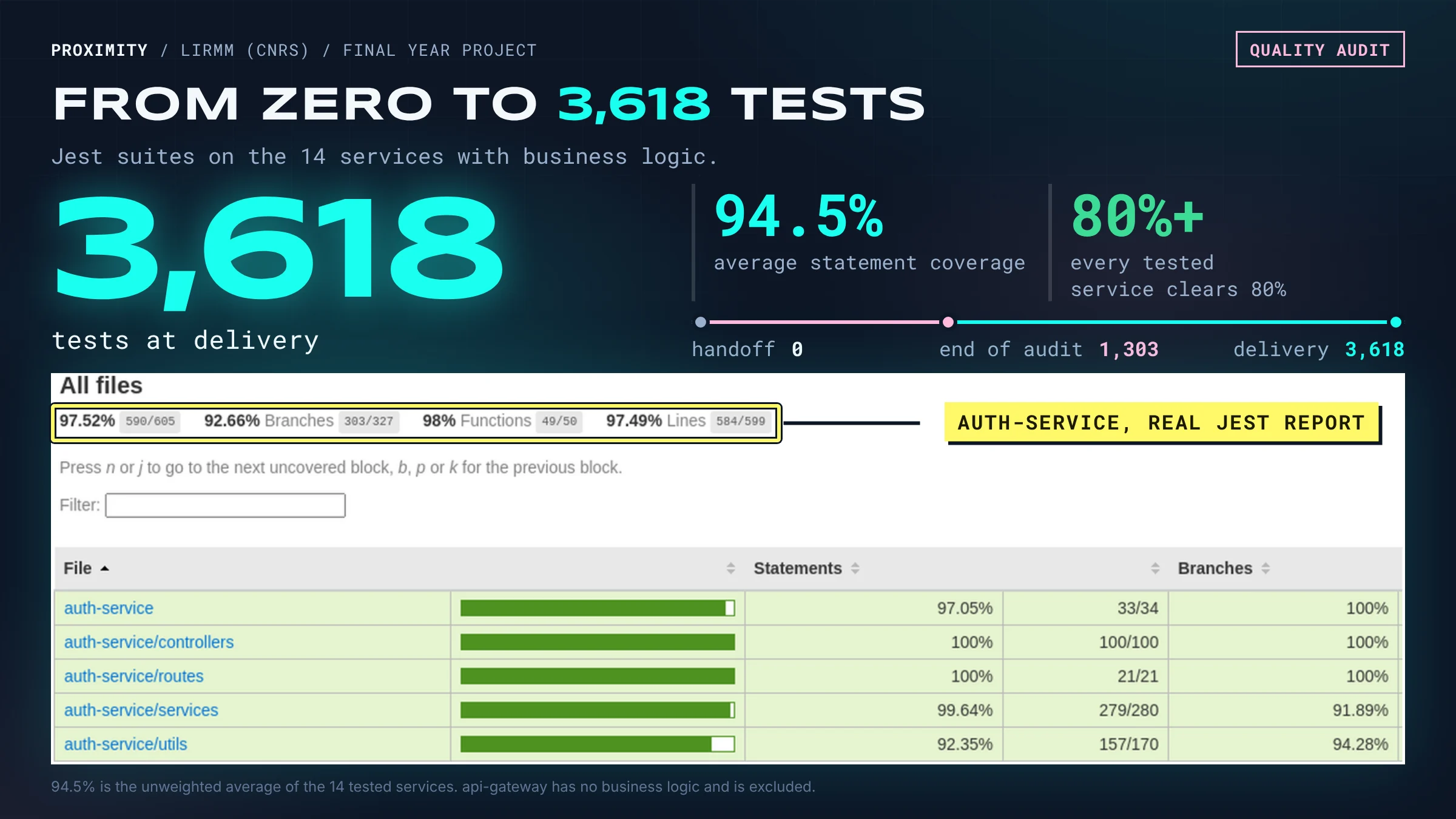The width and height of the screenshot is (1456, 819).
Task: Select the Statements column header
Action: tap(797, 568)
